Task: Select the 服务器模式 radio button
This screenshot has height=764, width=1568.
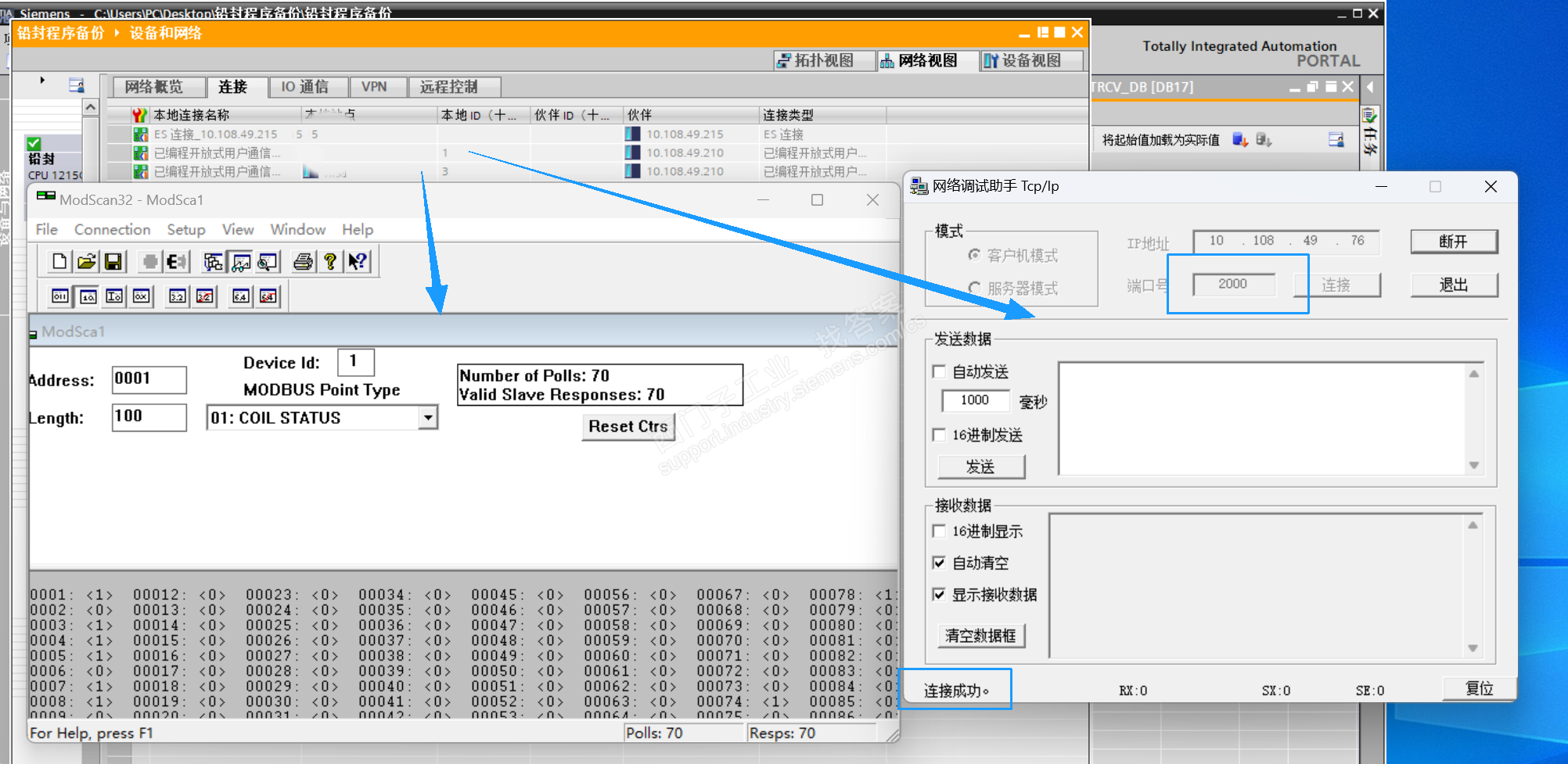Action: tap(975, 289)
